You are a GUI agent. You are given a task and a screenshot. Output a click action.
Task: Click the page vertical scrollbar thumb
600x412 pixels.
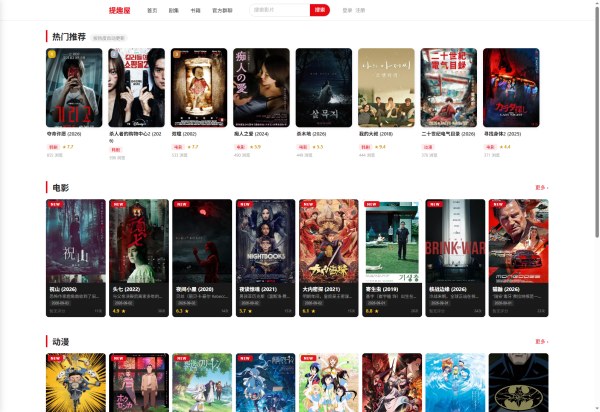pos(597,122)
